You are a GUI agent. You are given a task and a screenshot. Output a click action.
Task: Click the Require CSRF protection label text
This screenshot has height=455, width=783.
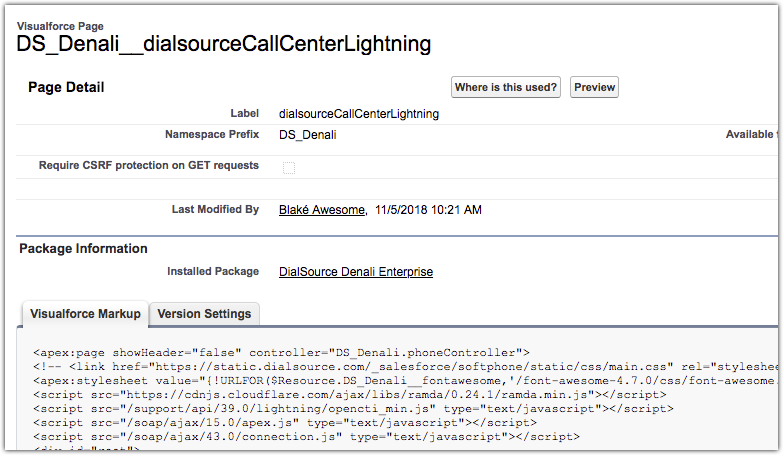tap(149, 165)
